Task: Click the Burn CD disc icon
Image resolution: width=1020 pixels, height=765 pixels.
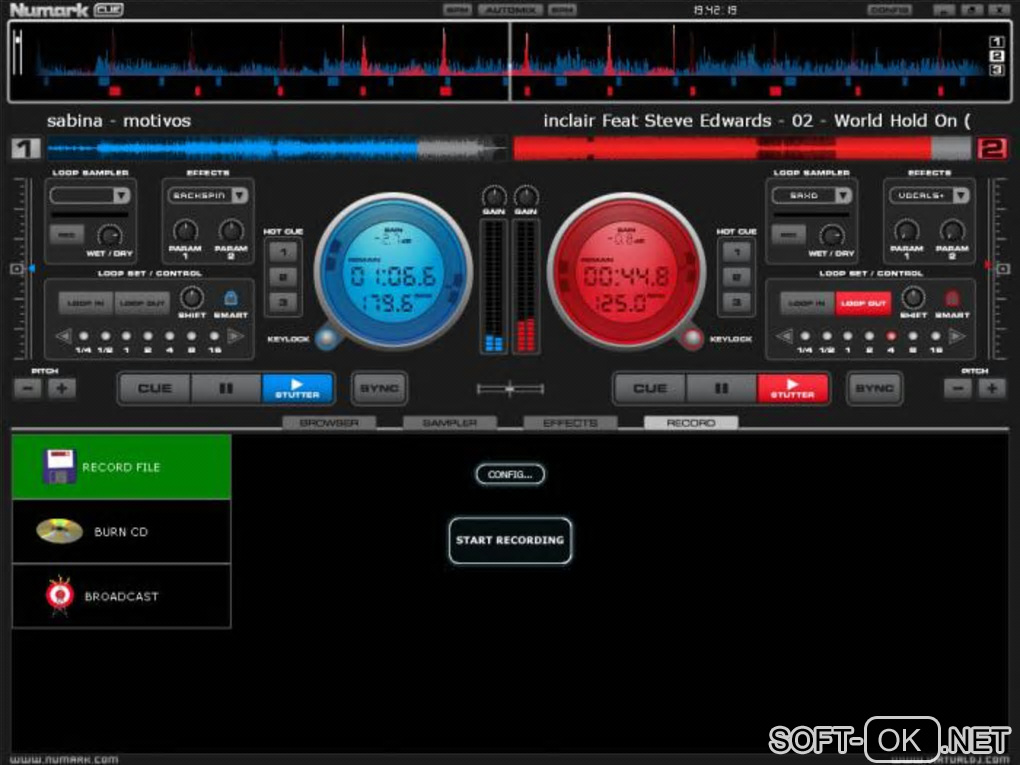Action: point(59,531)
